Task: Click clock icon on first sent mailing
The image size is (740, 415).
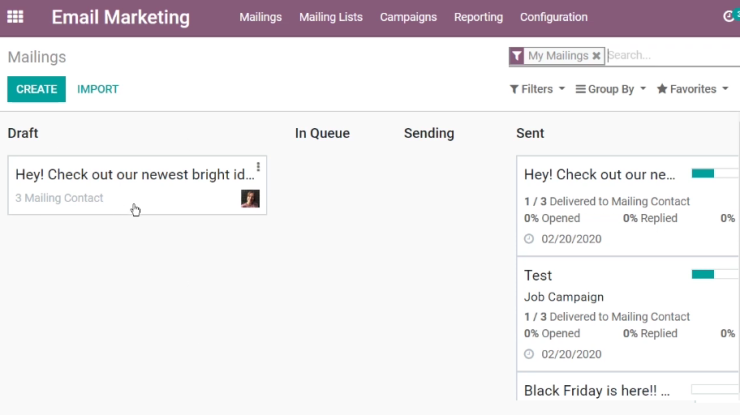Action: [x=529, y=239]
